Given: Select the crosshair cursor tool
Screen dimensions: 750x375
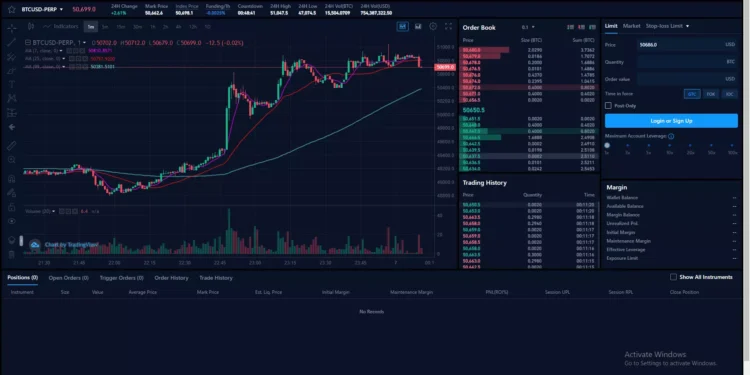Looking at the screenshot, I should click(x=11, y=28).
